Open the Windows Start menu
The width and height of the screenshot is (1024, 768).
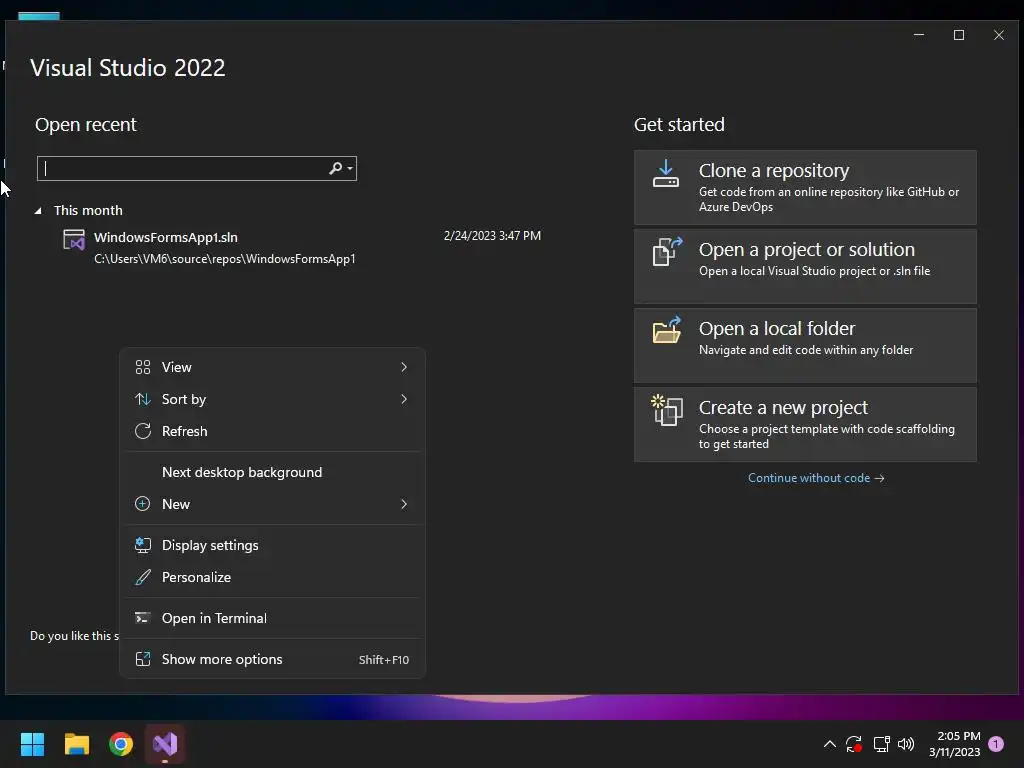point(32,744)
